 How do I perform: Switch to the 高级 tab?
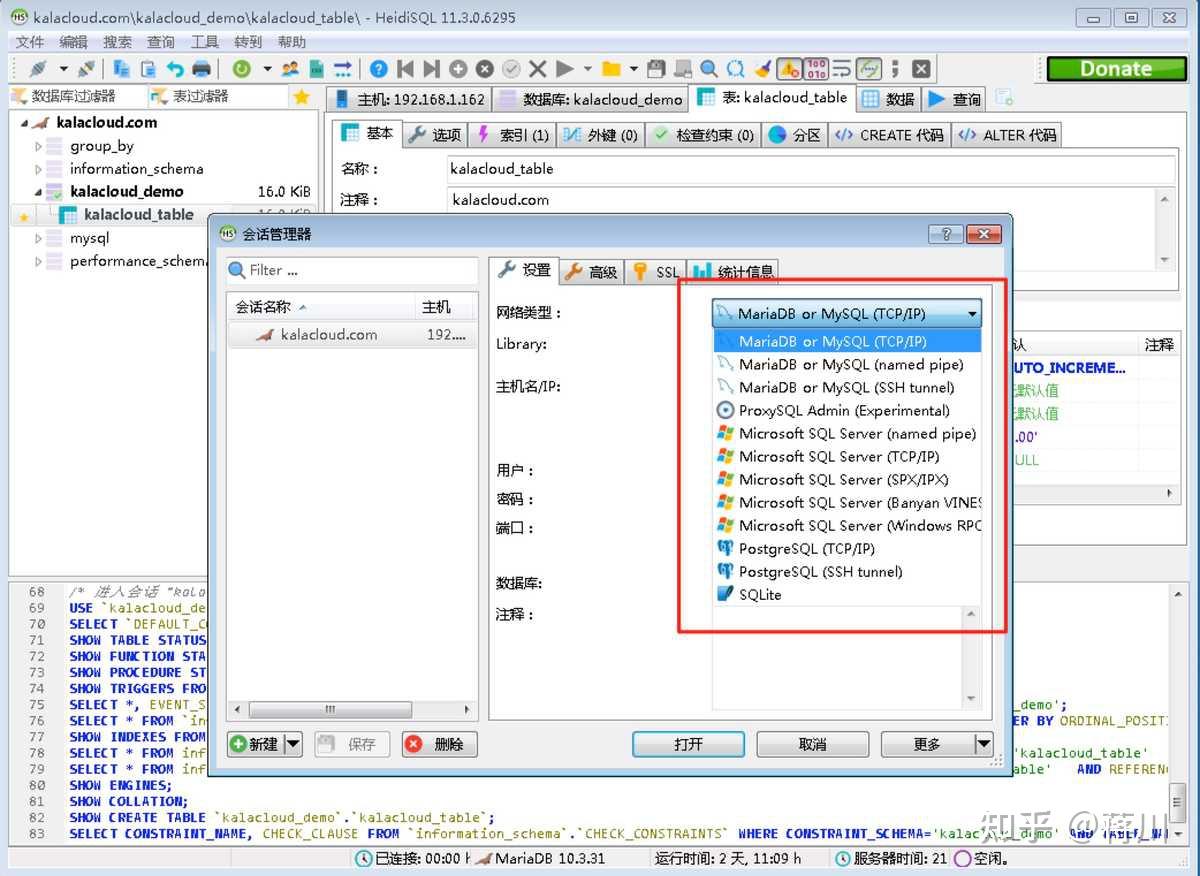[x=591, y=271]
